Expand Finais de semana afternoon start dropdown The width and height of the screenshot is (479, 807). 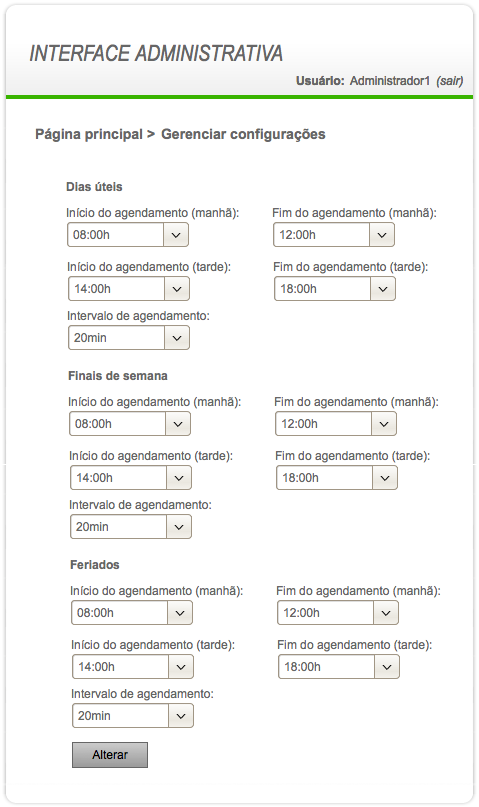point(131,478)
